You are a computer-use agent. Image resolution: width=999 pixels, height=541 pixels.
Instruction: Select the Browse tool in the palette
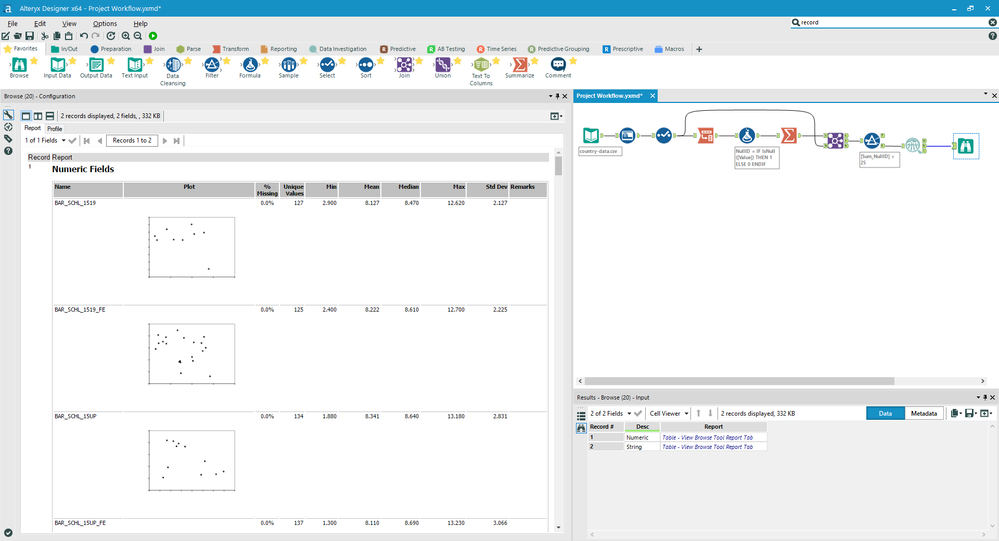click(19, 68)
